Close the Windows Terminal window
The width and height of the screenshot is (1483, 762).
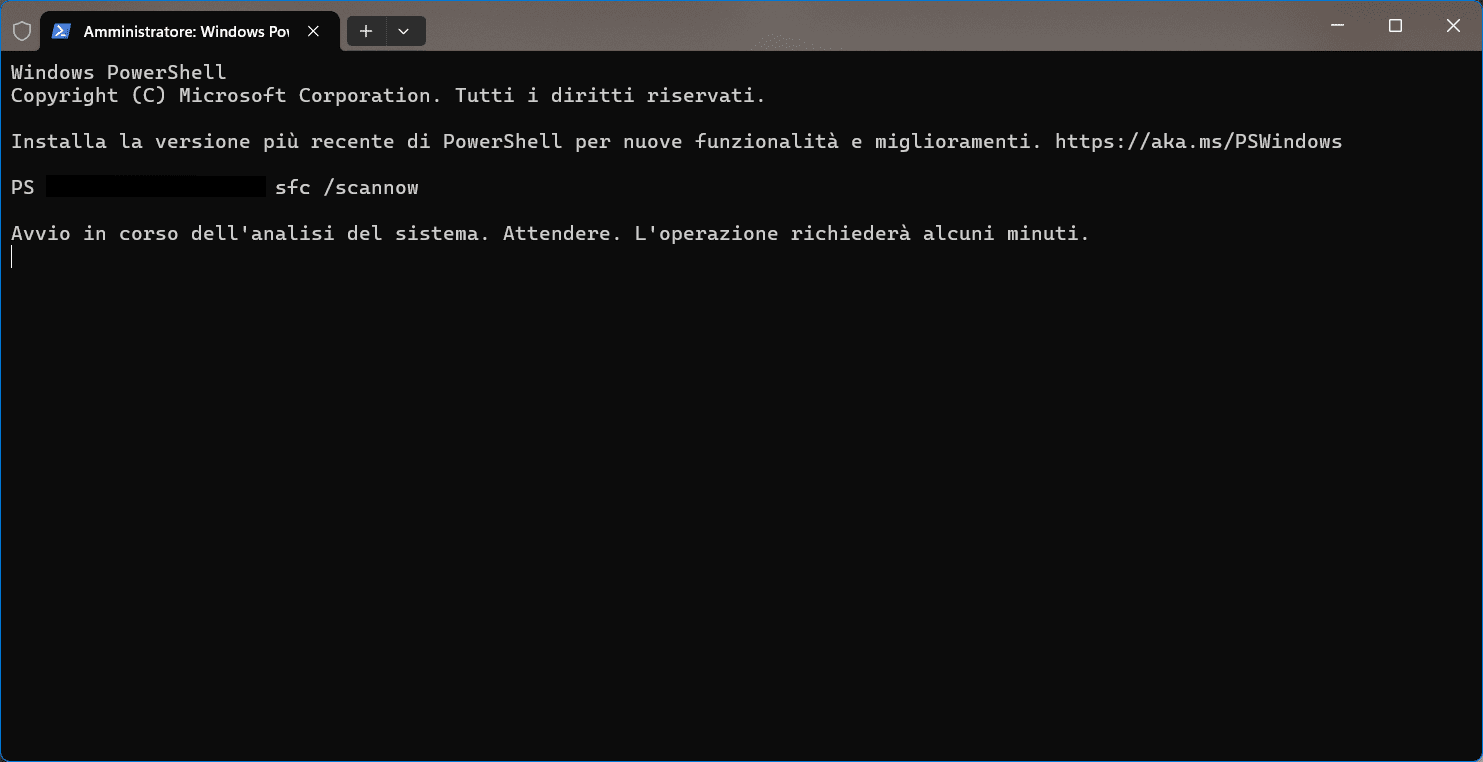point(1453,26)
